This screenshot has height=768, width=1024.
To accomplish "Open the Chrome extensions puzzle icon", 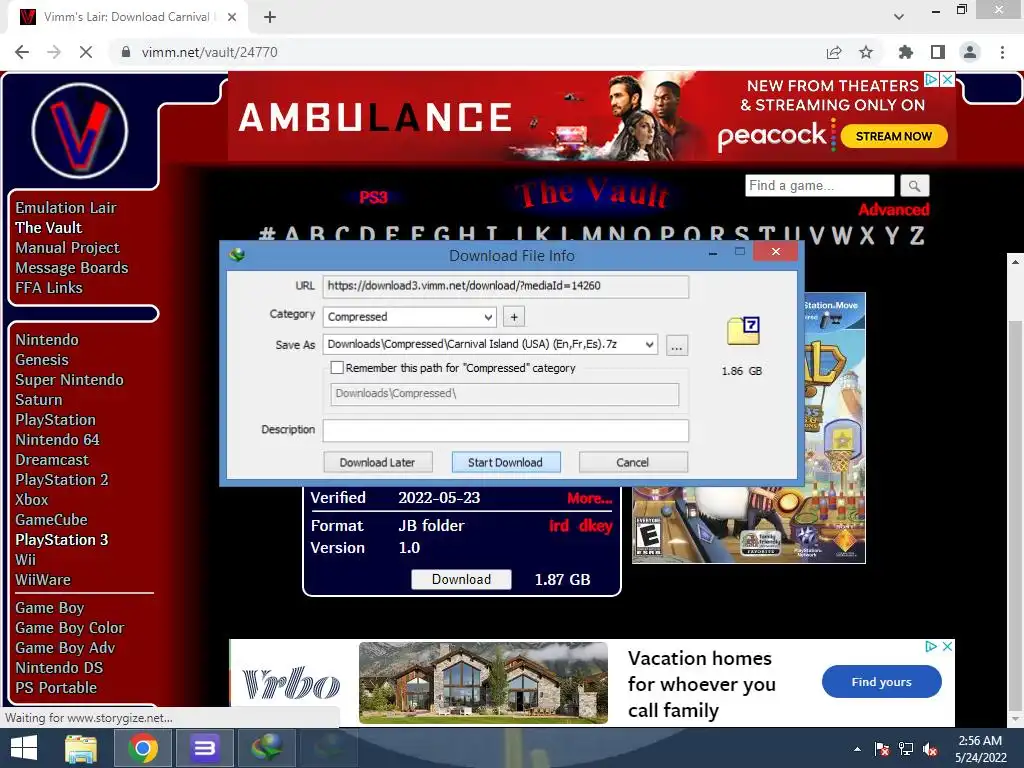I will pos(905,52).
